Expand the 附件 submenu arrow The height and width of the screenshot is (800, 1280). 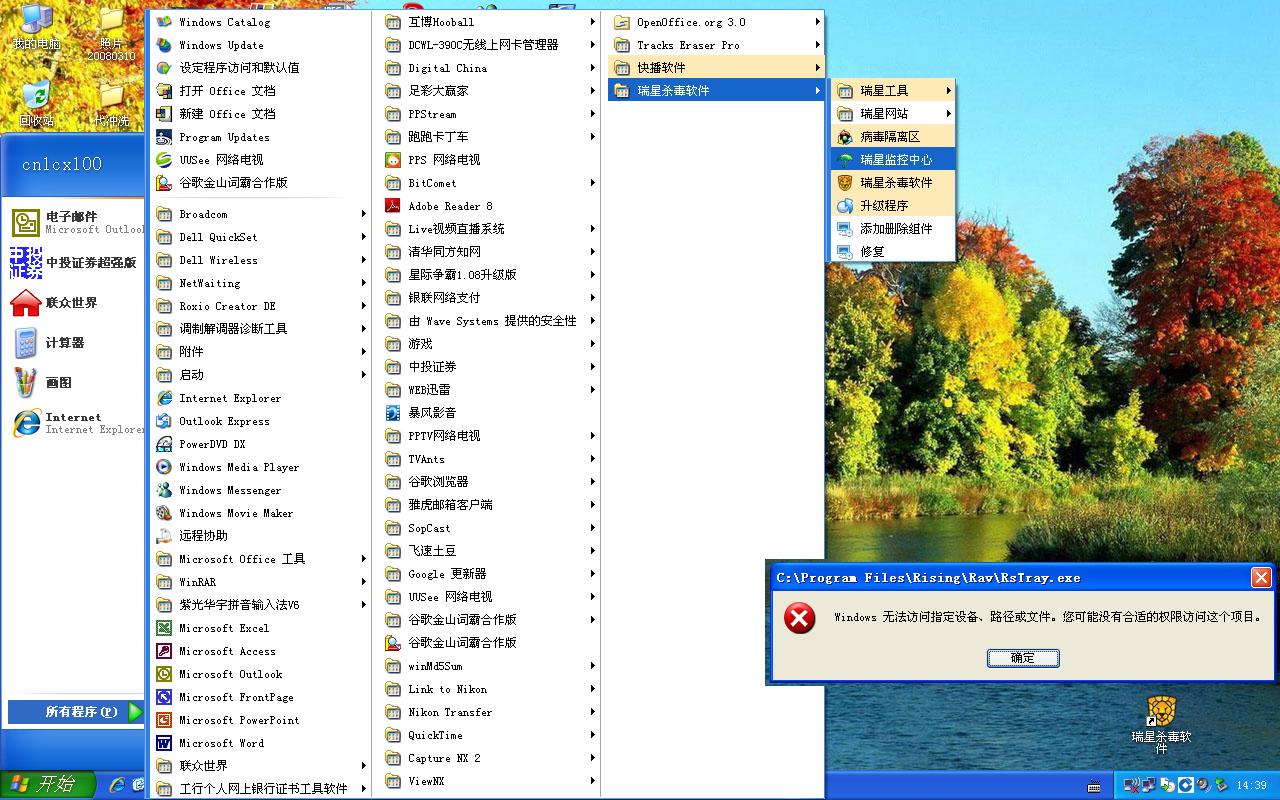pyautogui.click(x=364, y=352)
